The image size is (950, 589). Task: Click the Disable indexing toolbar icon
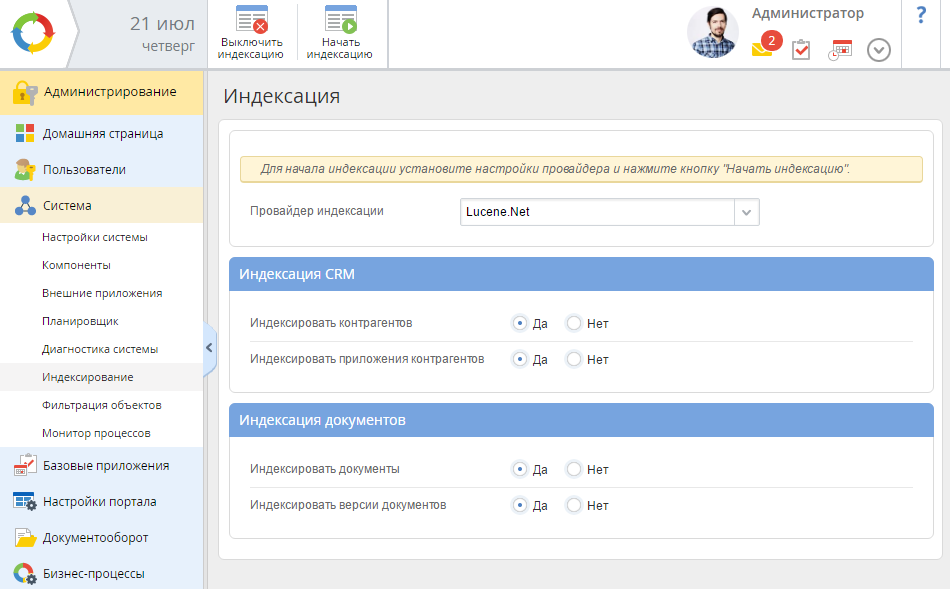(250, 21)
